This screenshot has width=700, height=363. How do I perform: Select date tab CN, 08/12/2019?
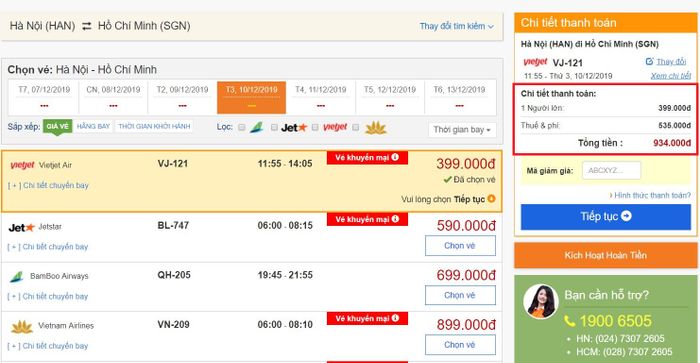pyautogui.click(x=113, y=97)
